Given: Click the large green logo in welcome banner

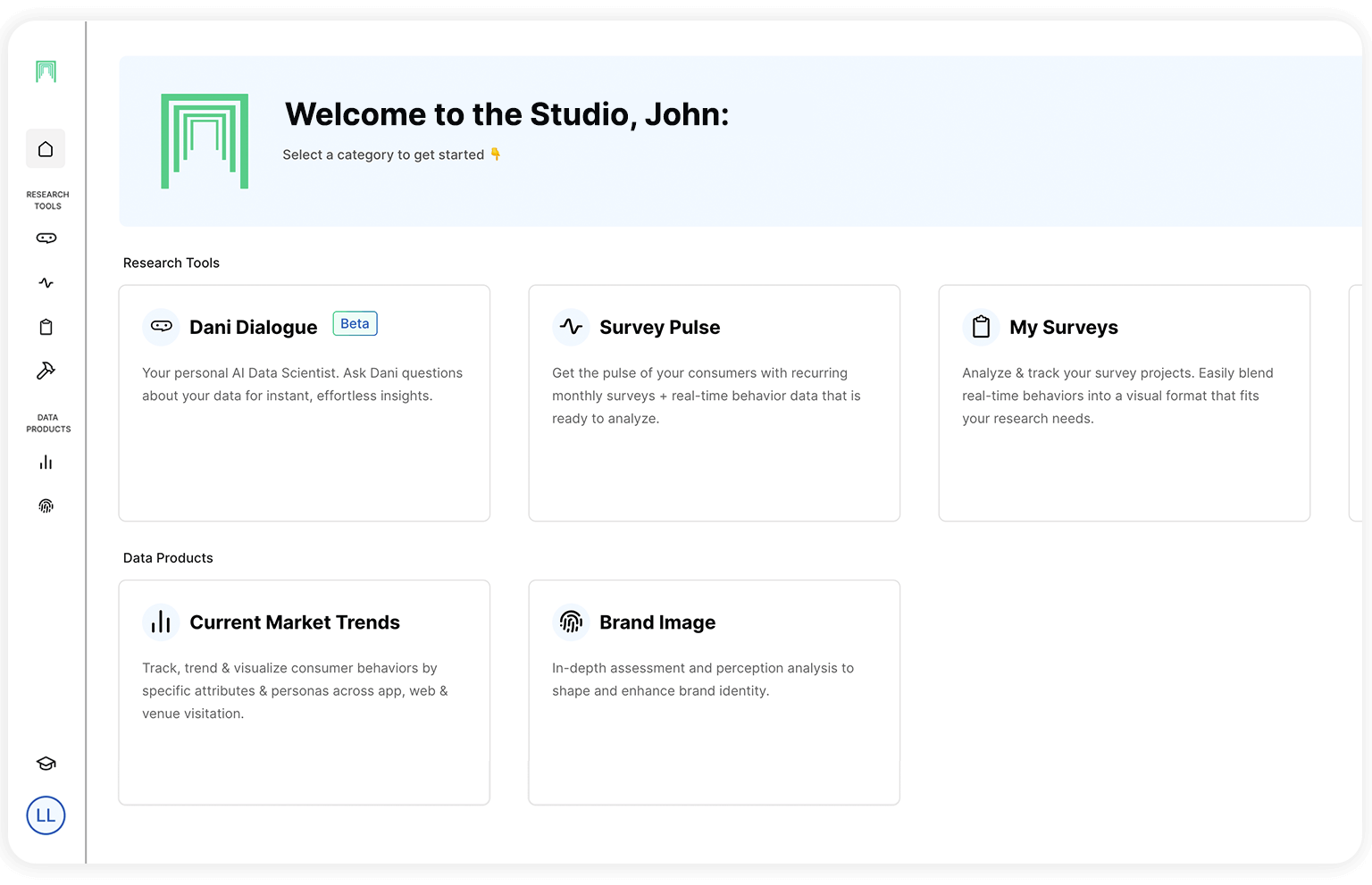Looking at the screenshot, I should coord(205,141).
